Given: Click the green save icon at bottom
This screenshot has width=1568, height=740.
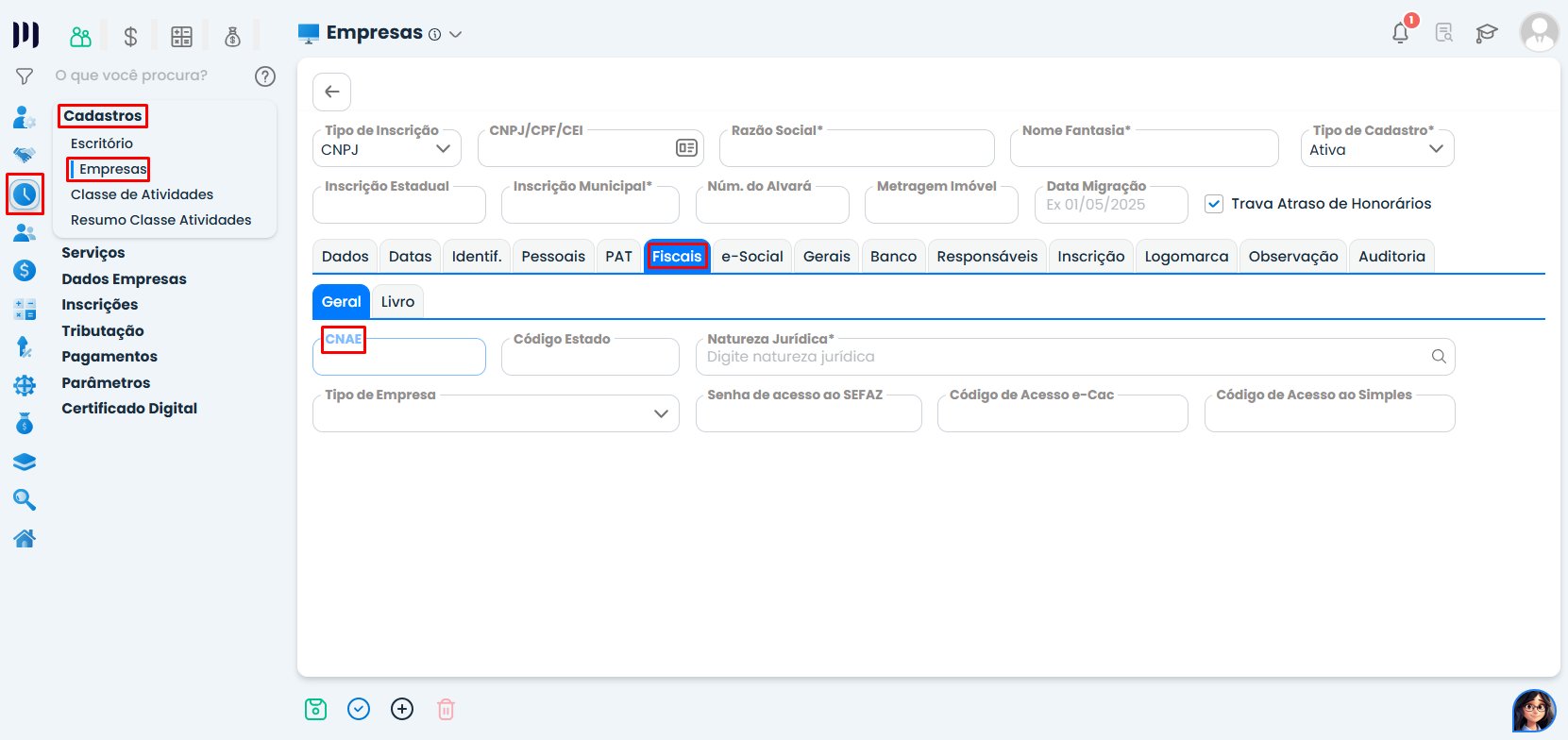Looking at the screenshot, I should [x=315, y=709].
